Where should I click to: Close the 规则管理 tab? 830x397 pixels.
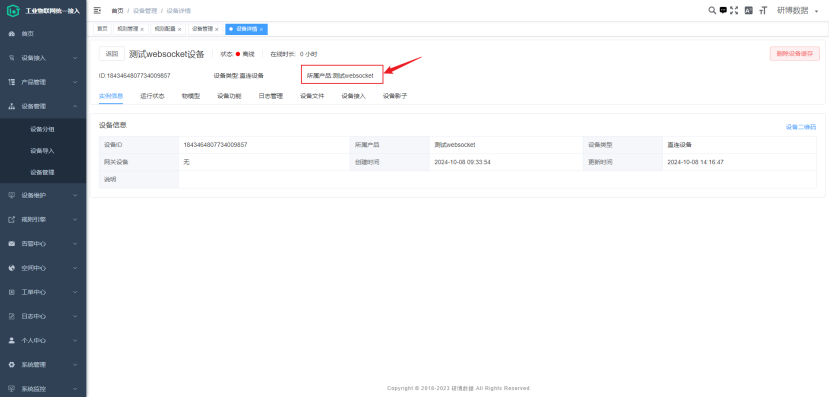[x=142, y=30]
